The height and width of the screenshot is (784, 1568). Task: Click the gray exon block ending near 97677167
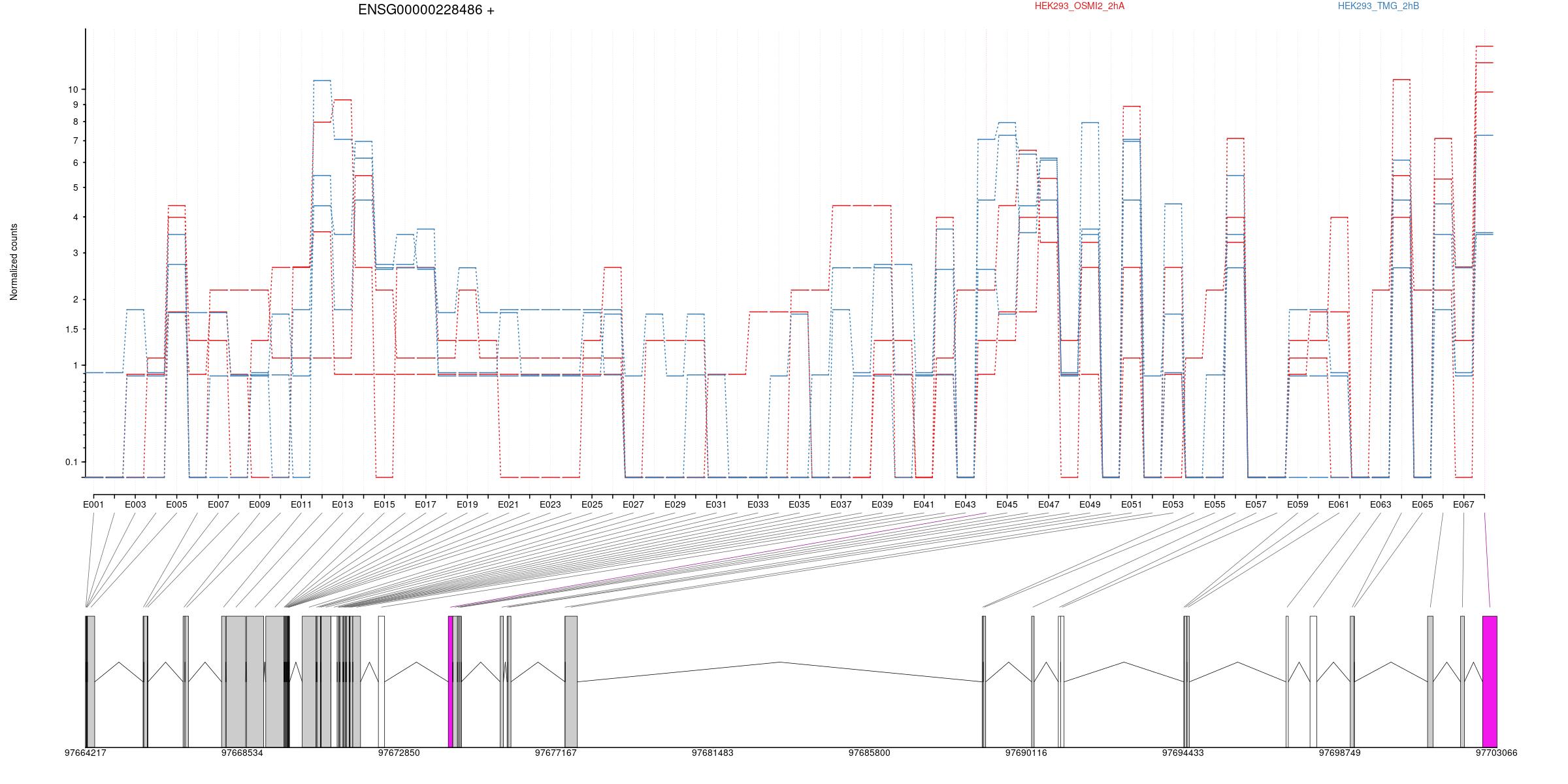coord(571,681)
